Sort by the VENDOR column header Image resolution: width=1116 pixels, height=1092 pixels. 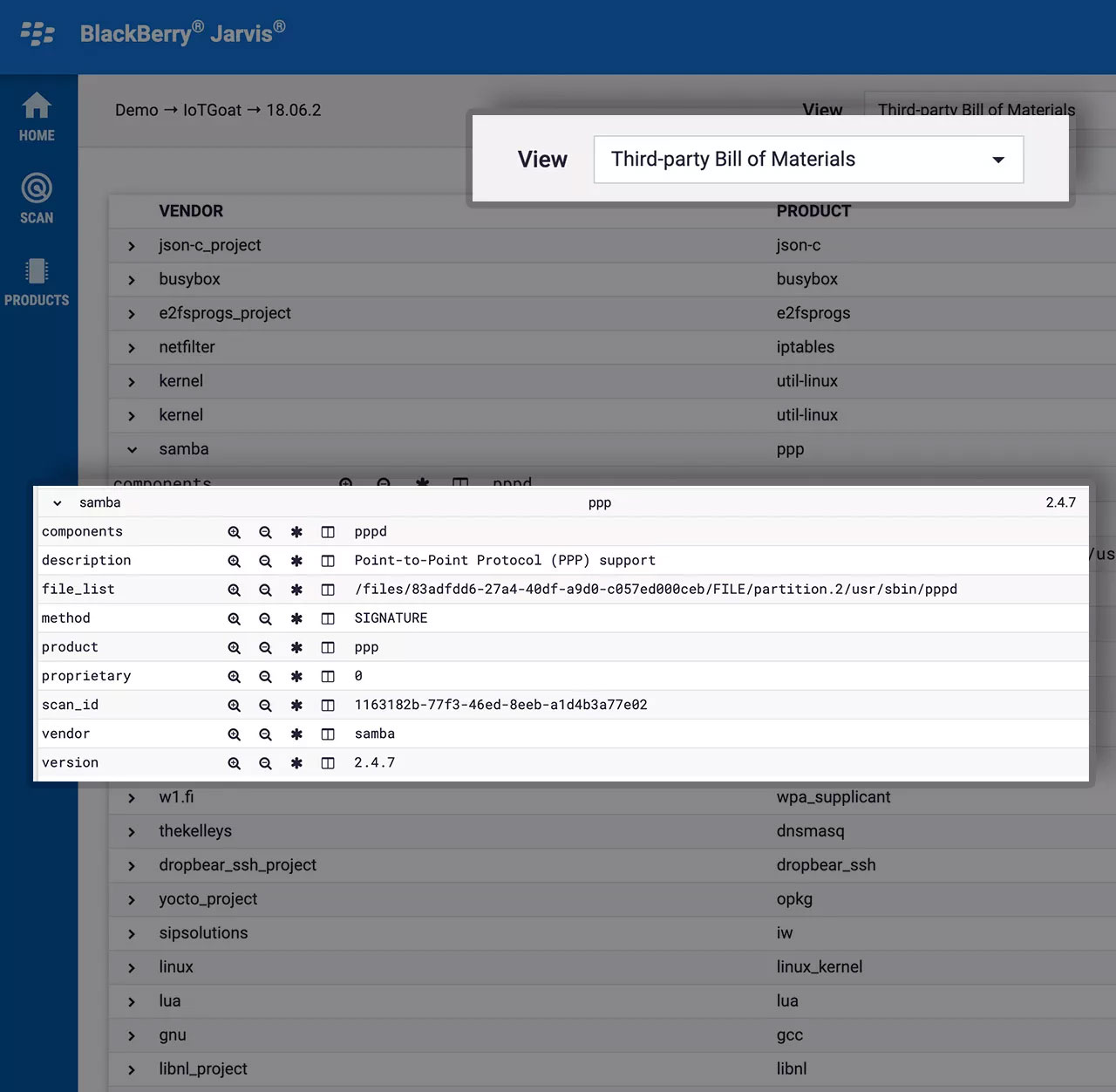[x=191, y=211]
